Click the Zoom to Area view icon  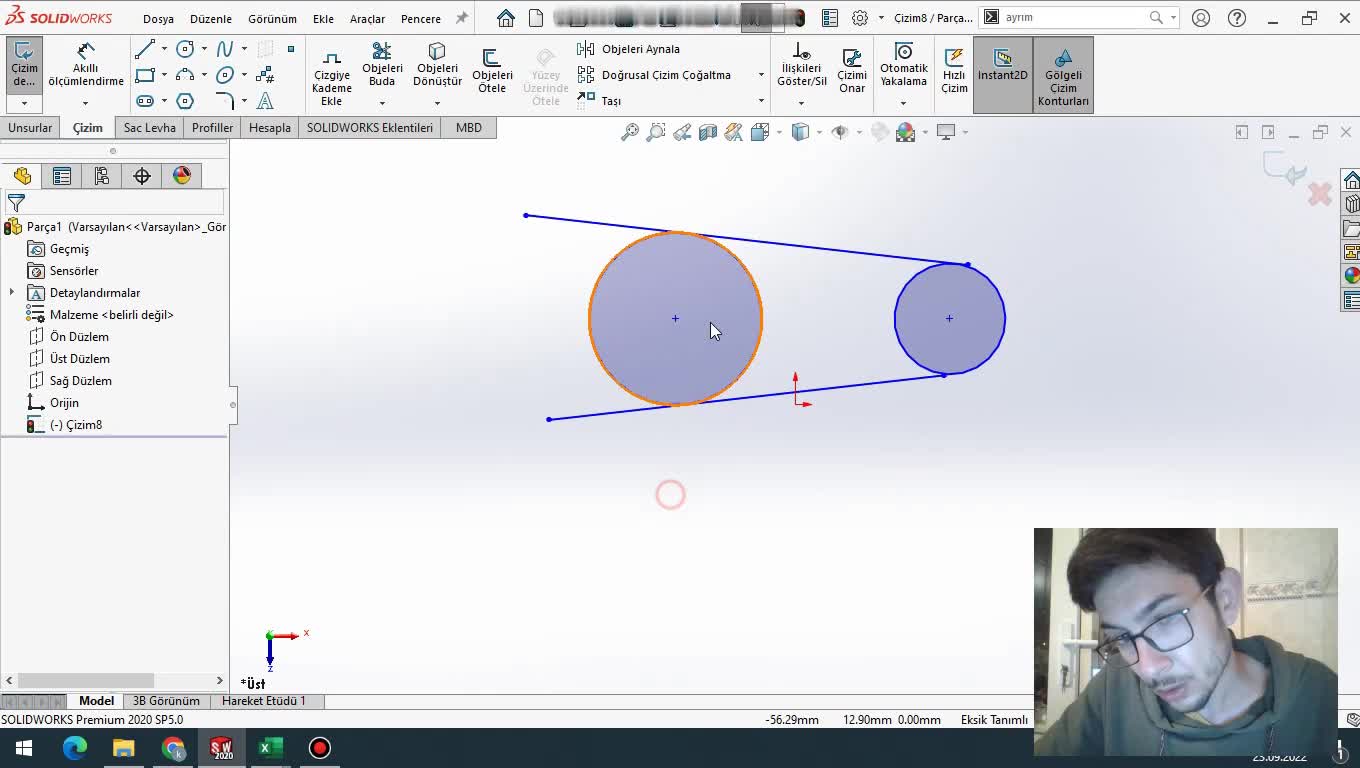click(x=656, y=132)
